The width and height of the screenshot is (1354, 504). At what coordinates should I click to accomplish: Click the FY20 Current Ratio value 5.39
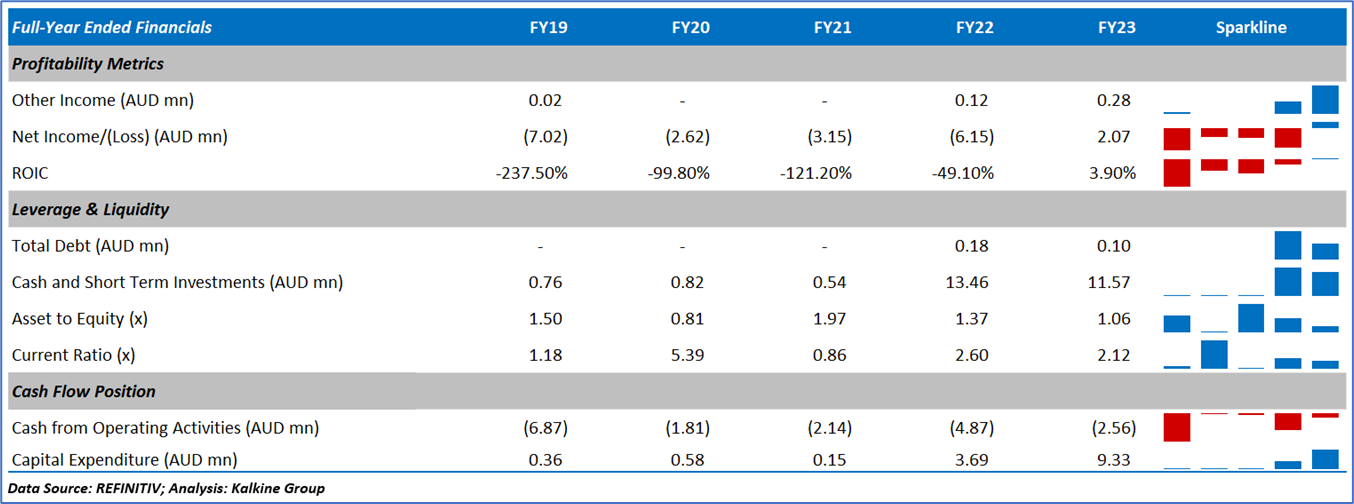coord(690,355)
